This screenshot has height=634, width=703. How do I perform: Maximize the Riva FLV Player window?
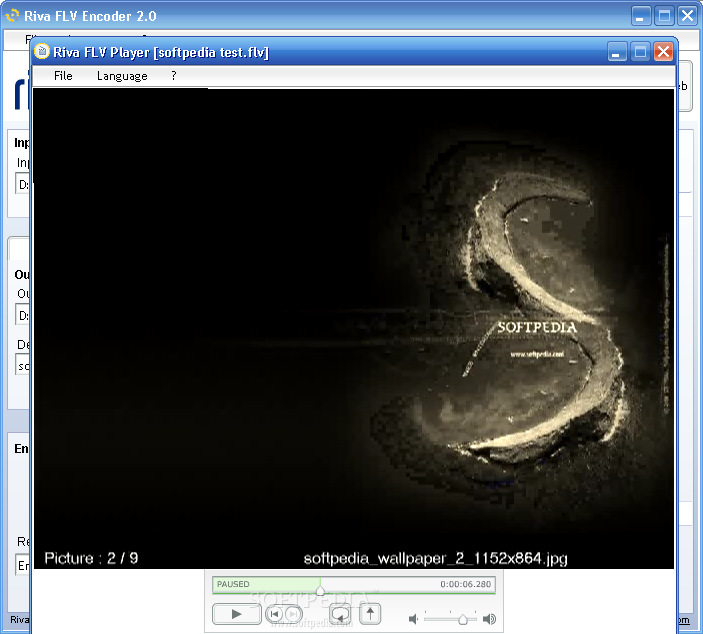click(x=640, y=52)
